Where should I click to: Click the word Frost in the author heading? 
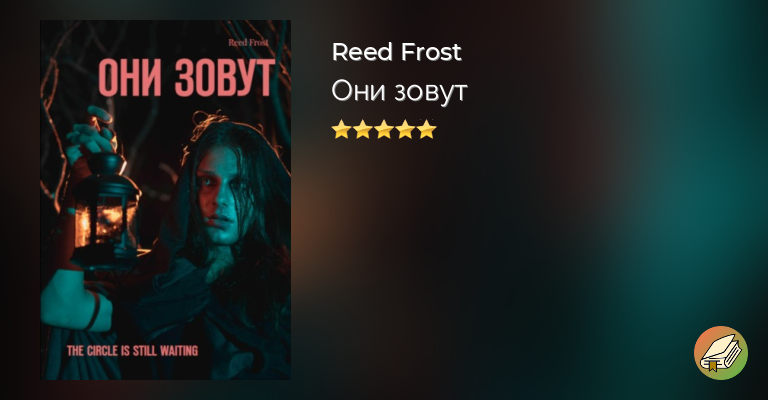point(431,52)
